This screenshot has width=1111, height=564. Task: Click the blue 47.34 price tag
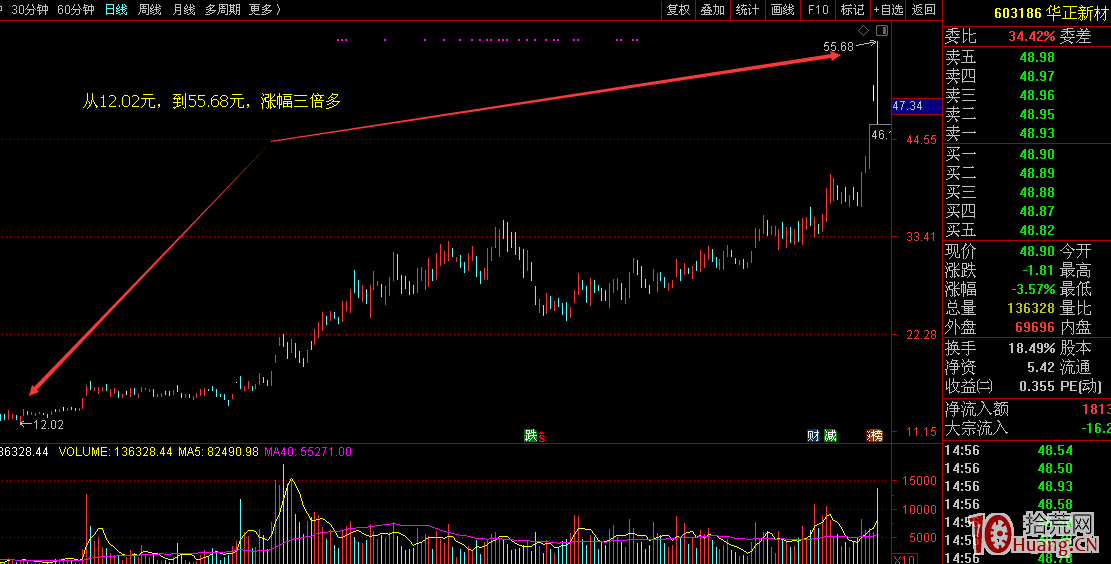(x=912, y=105)
